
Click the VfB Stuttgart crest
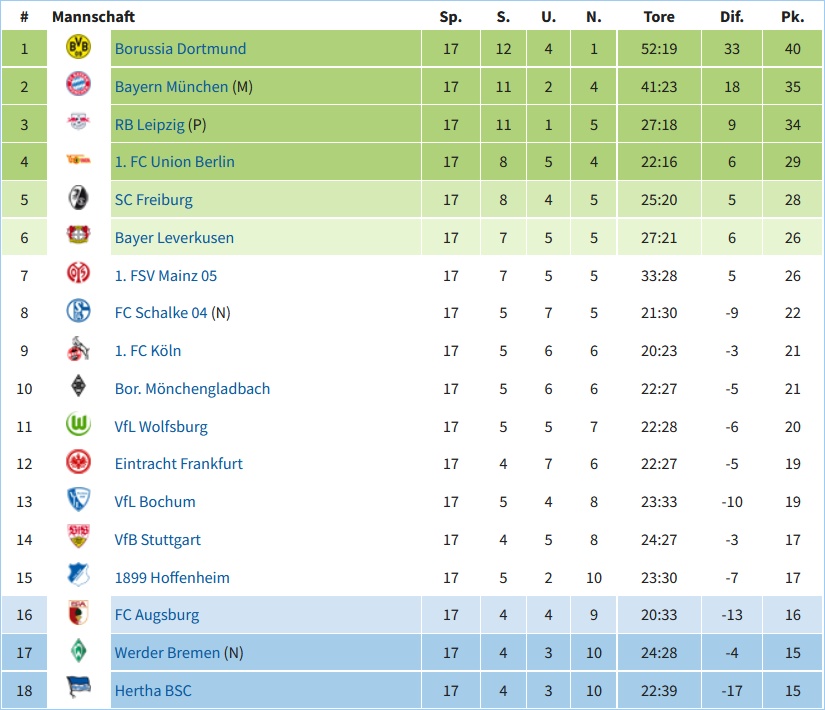(78, 536)
